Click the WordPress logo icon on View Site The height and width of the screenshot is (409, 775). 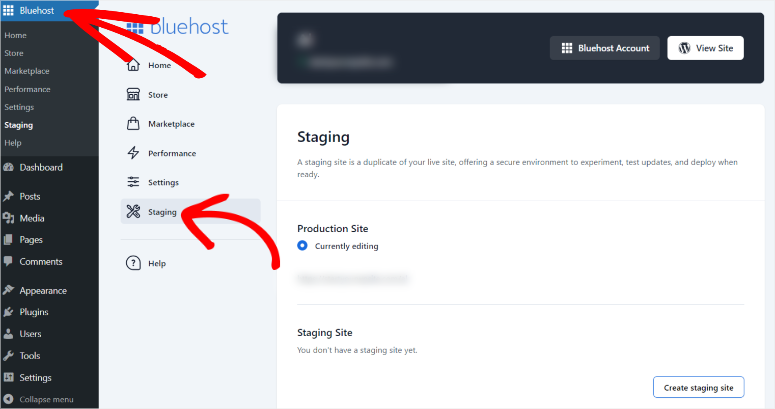[x=684, y=48]
